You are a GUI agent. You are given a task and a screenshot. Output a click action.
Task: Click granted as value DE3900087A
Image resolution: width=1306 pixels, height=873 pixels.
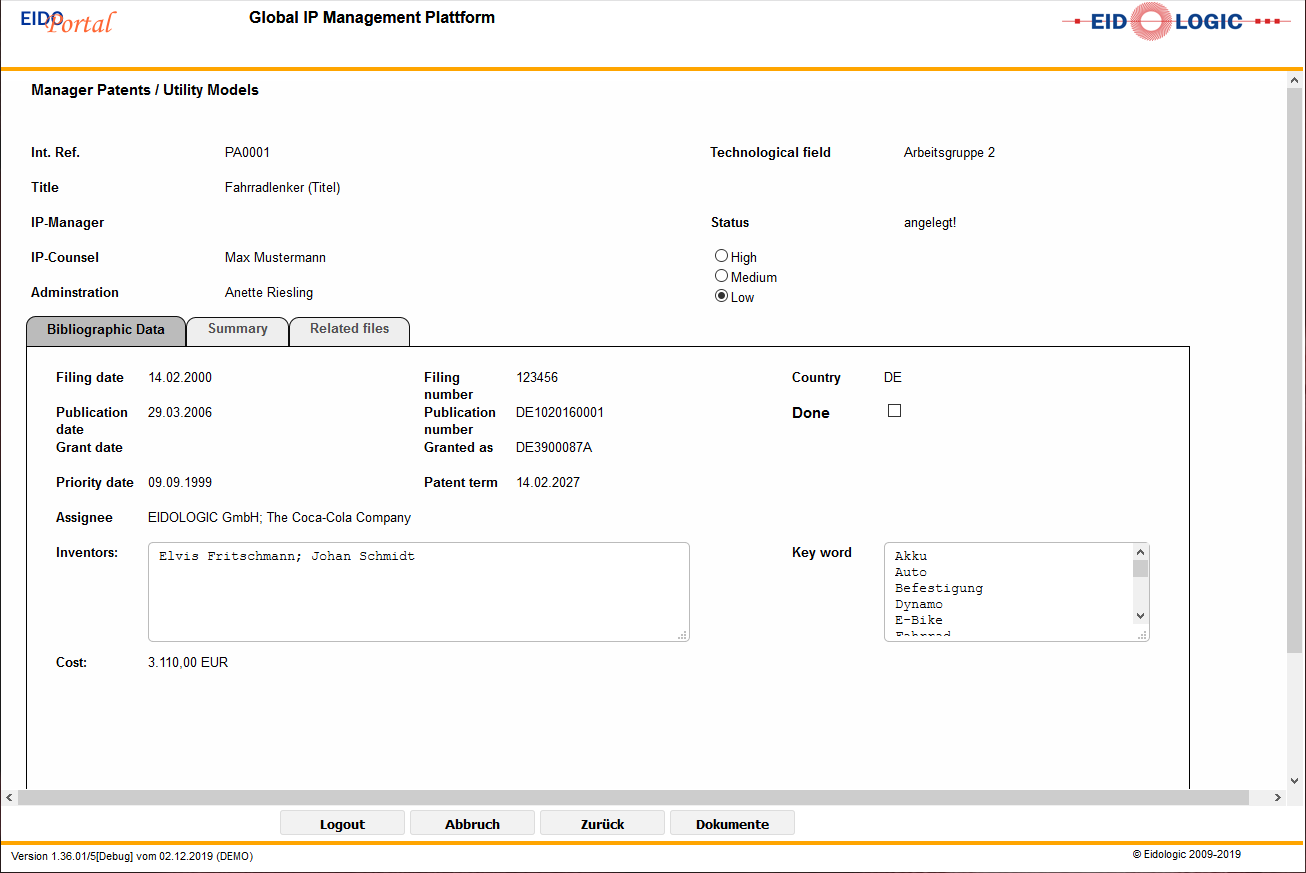(554, 448)
